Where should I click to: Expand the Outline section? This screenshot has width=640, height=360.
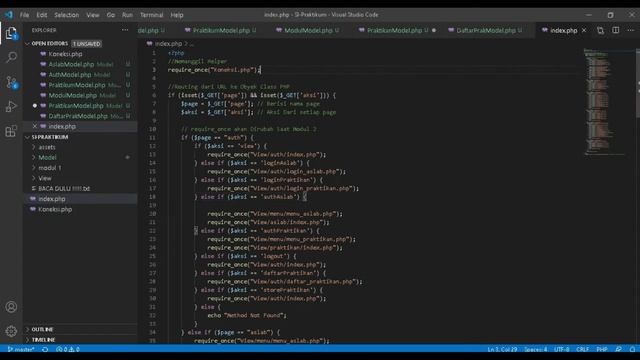(x=42, y=329)
